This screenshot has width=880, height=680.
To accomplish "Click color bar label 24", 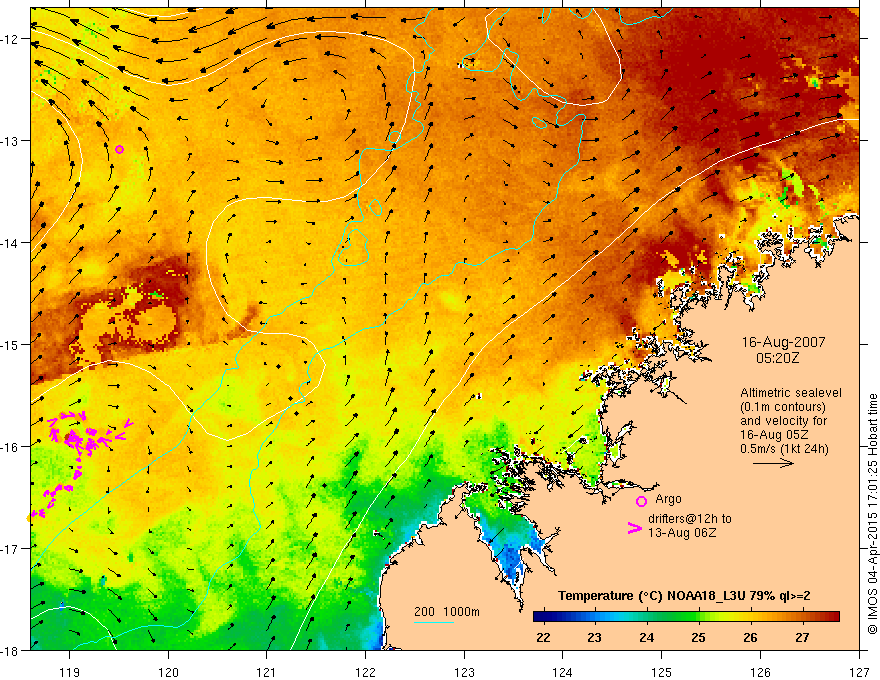I will coord(647,637).
